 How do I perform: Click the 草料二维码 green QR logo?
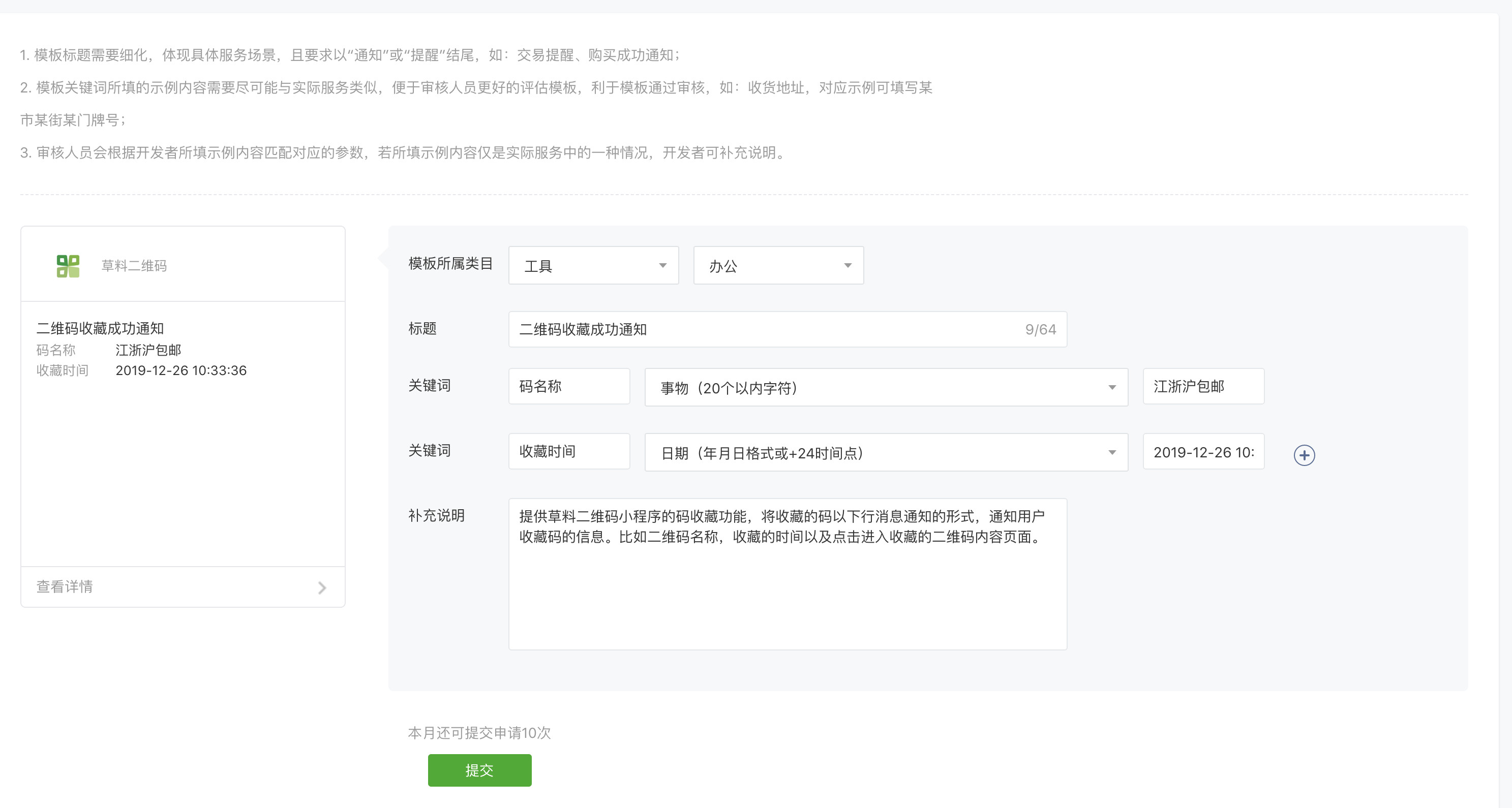(68, 266)
